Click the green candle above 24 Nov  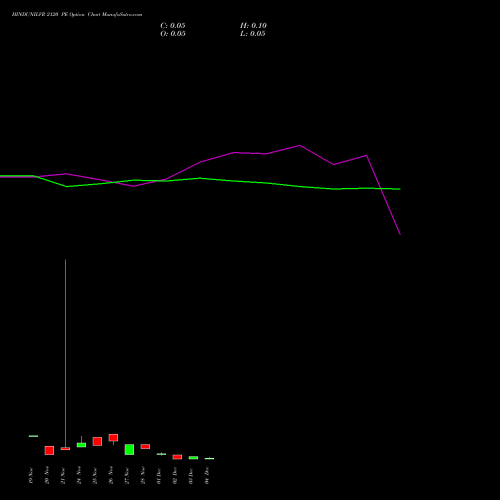pos(81,445)
